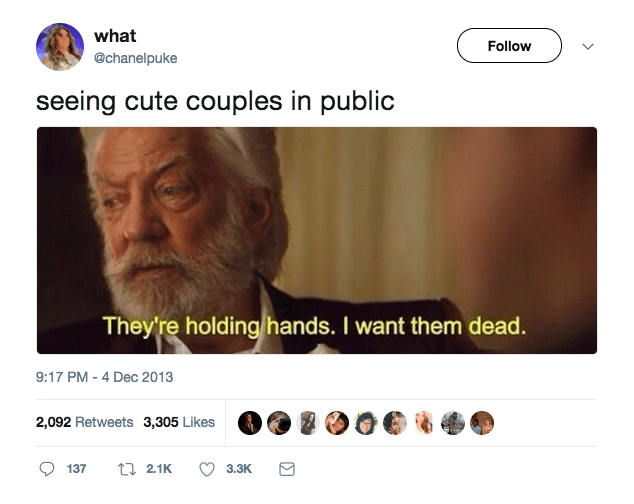This screenshot has height=504, width=634.
Task: Open the 9:17 PM - 4 Dec 2013 timestamp
Action: (104, 377)
